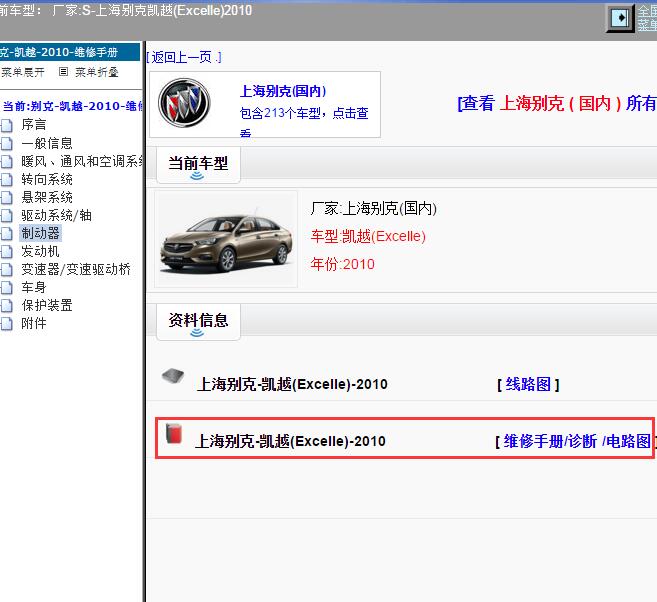The height and width of the screenshot is (602, 657).
Task: Click 包含213个车型，点击查看 link
Action: tap(304, 122)
